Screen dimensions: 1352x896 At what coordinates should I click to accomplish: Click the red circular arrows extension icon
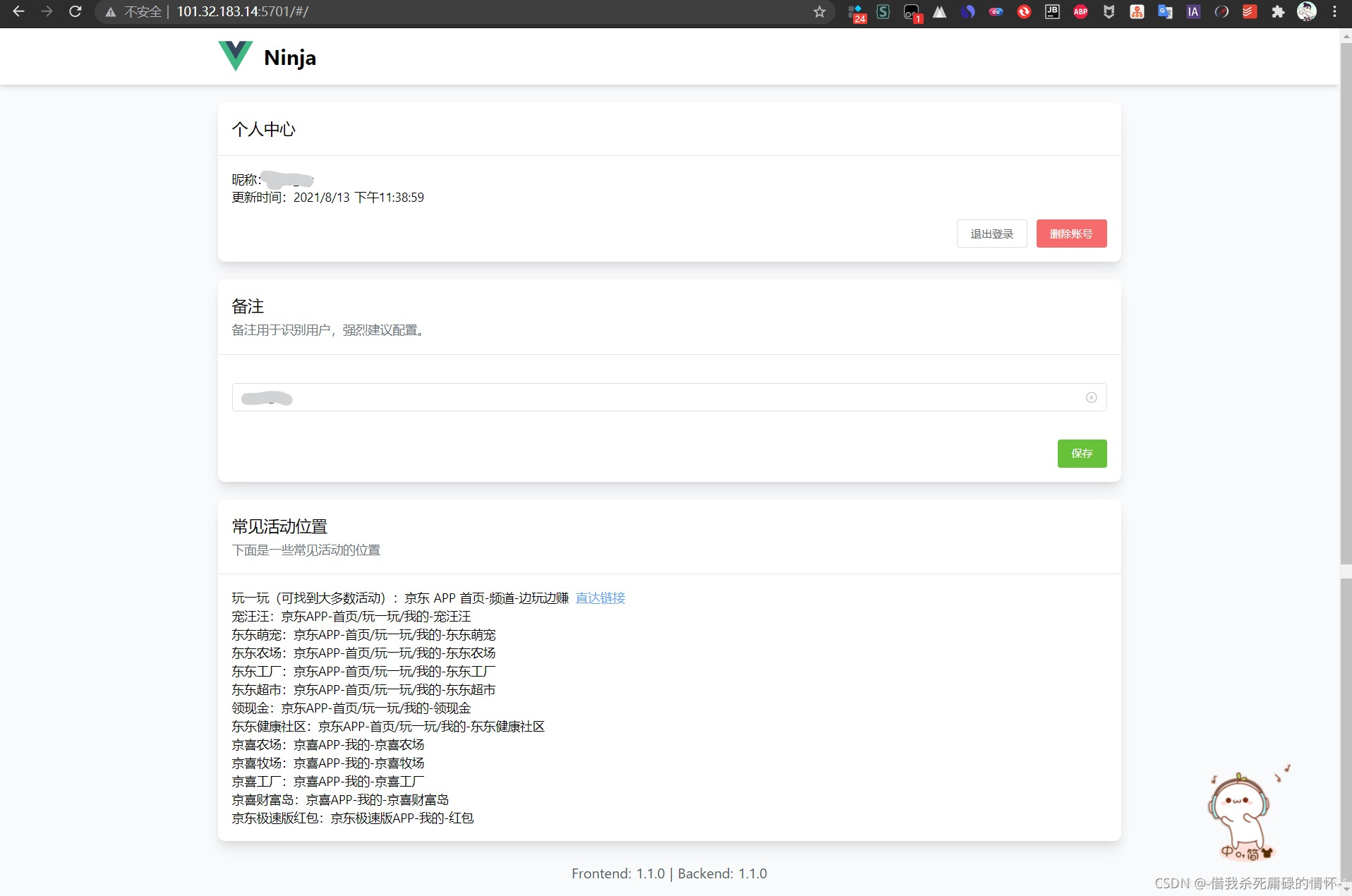click(x=1024, y=11)
